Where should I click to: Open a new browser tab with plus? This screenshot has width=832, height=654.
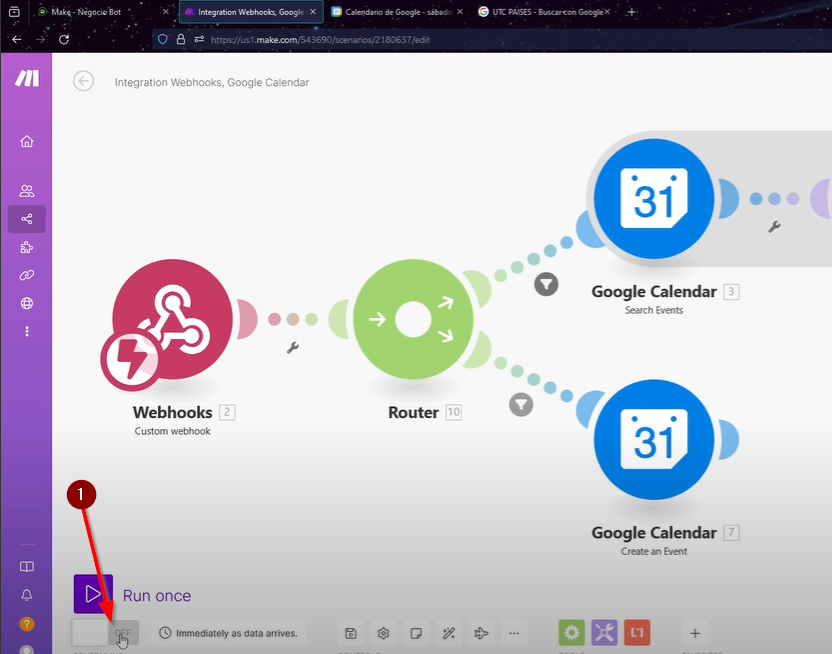631,12
